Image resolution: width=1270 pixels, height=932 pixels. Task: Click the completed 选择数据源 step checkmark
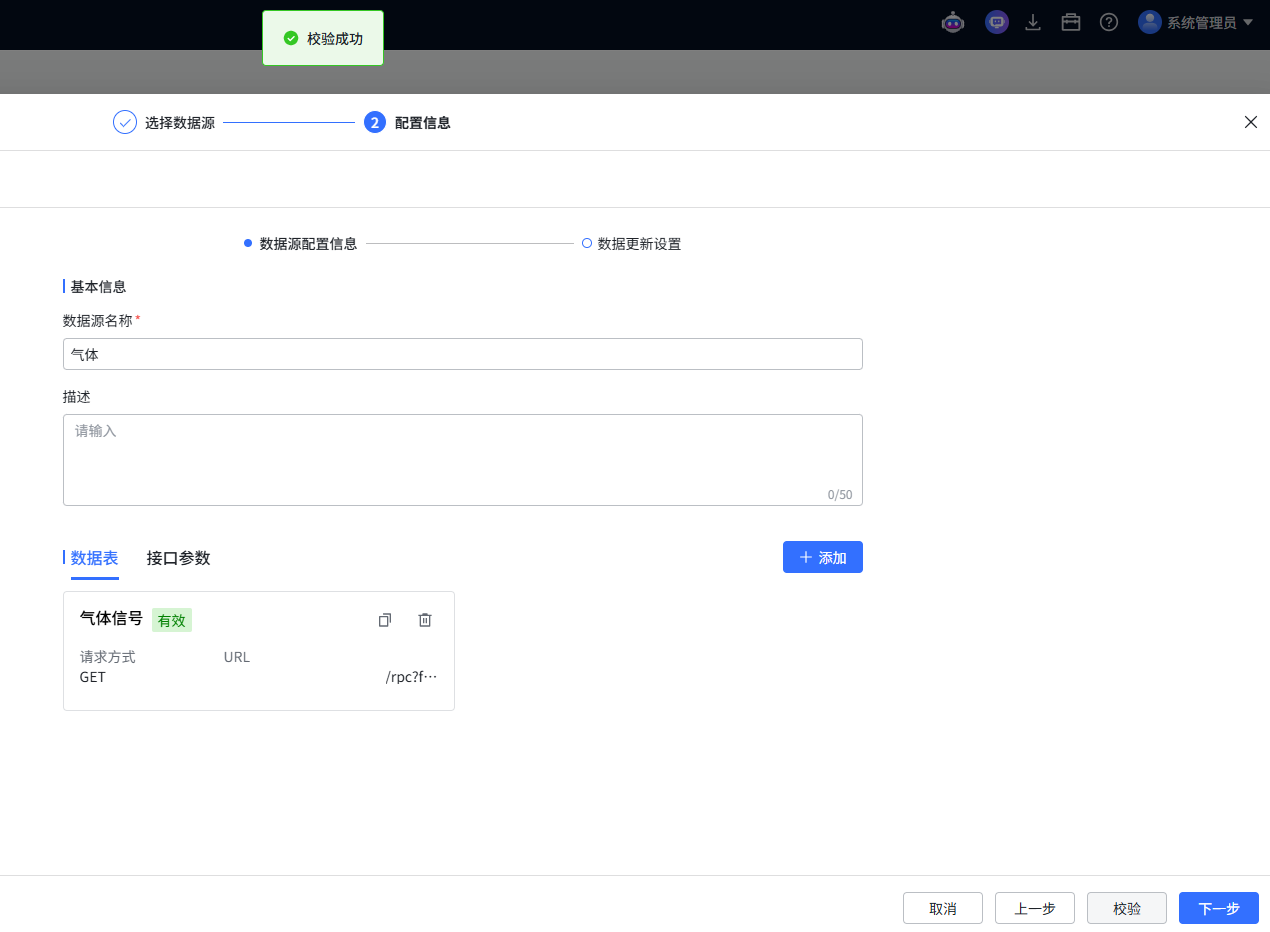[125, 123]
